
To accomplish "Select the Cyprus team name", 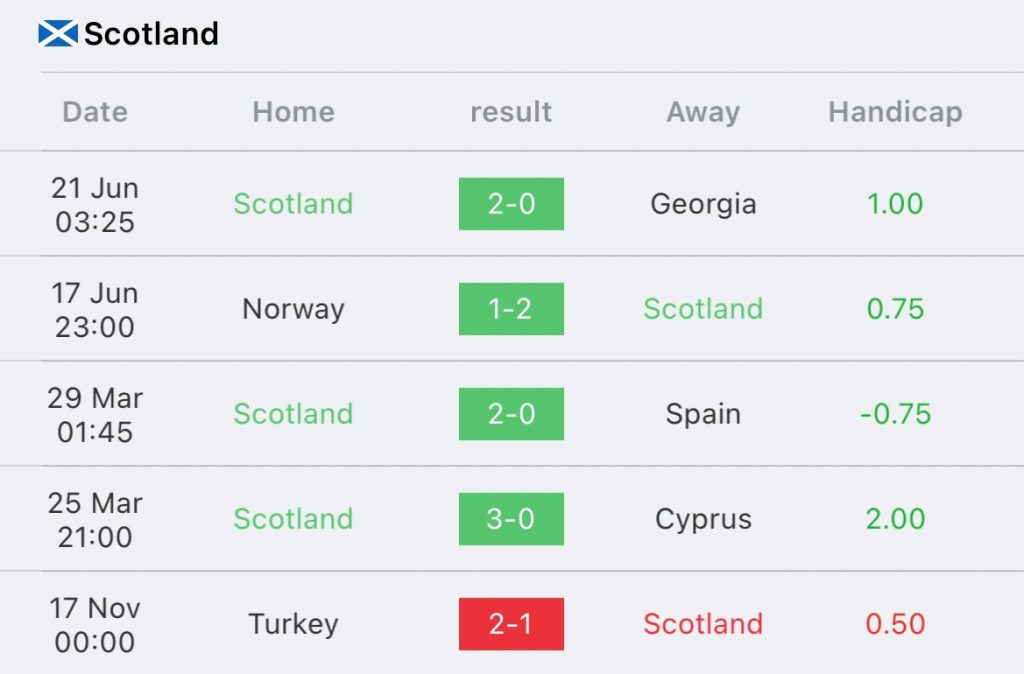I will [x=703, y=519].
